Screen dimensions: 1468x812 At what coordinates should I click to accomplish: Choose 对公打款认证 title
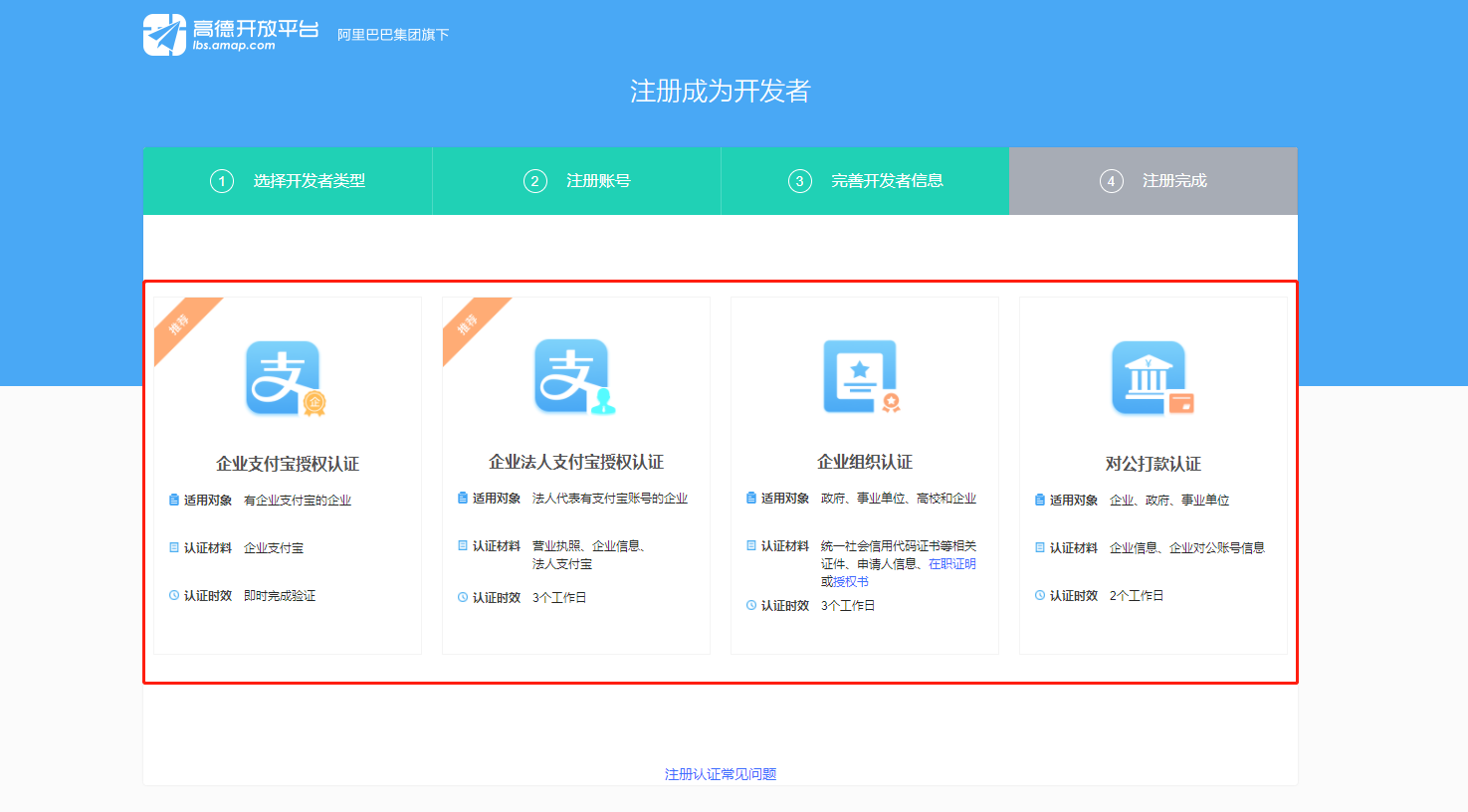(1153, 464)
